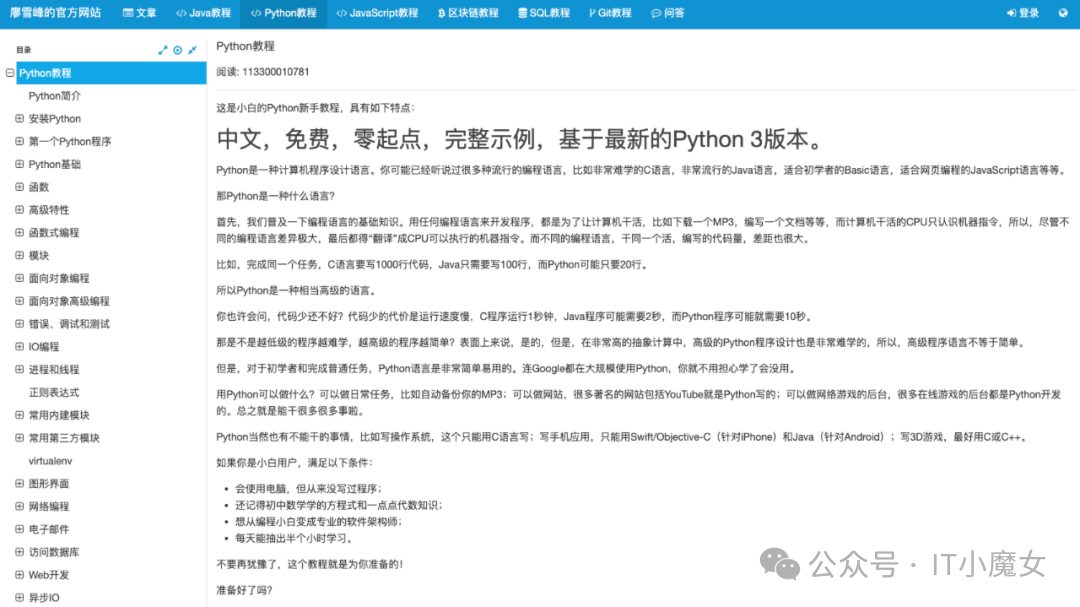Image resolution: width=1080 pixels, height=607 pixels.
Task: Switch to the JavaScript教程 tab
Action: click(x=377, y=13)
